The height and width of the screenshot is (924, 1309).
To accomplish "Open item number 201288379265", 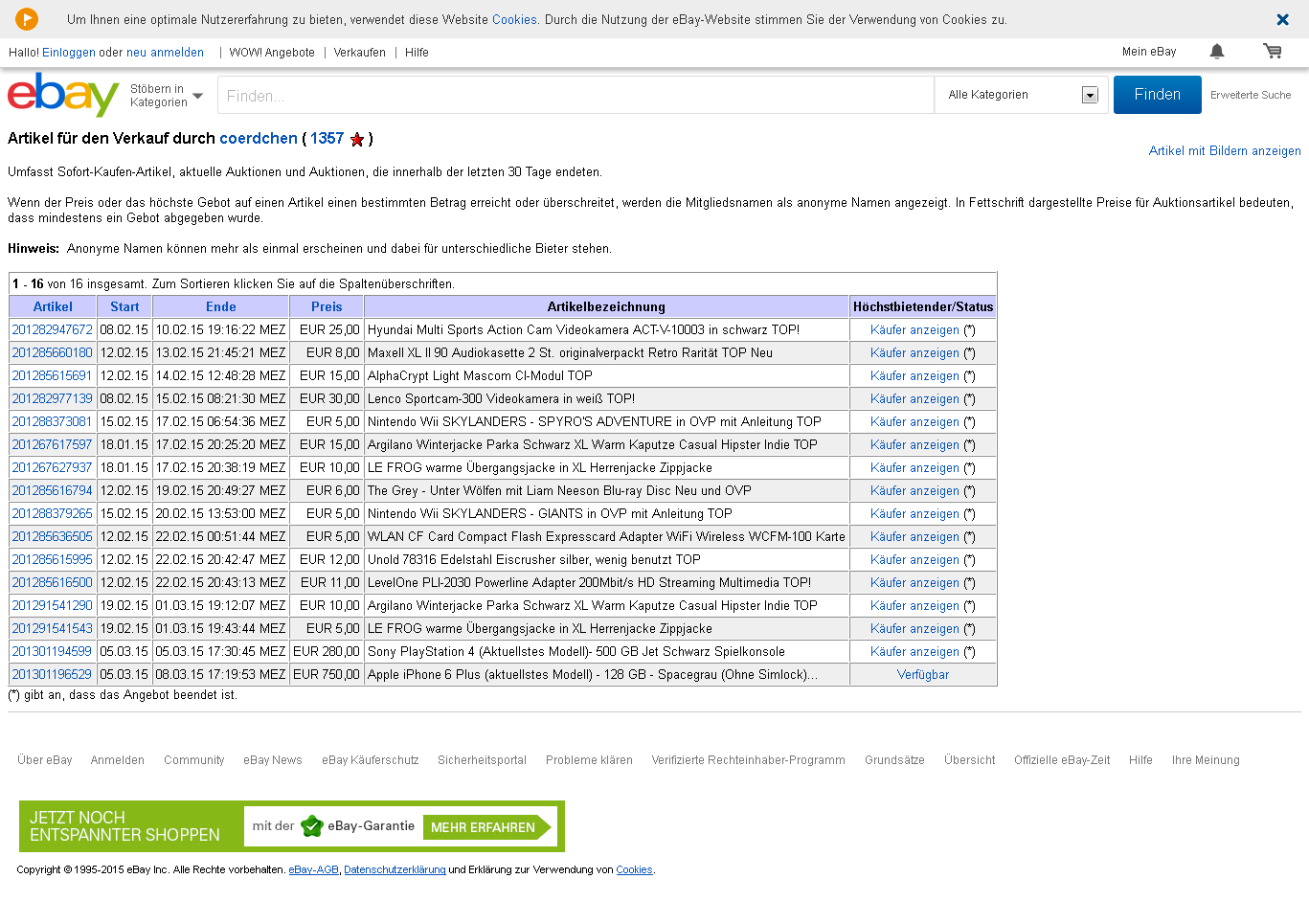I will tap(53, 513).
